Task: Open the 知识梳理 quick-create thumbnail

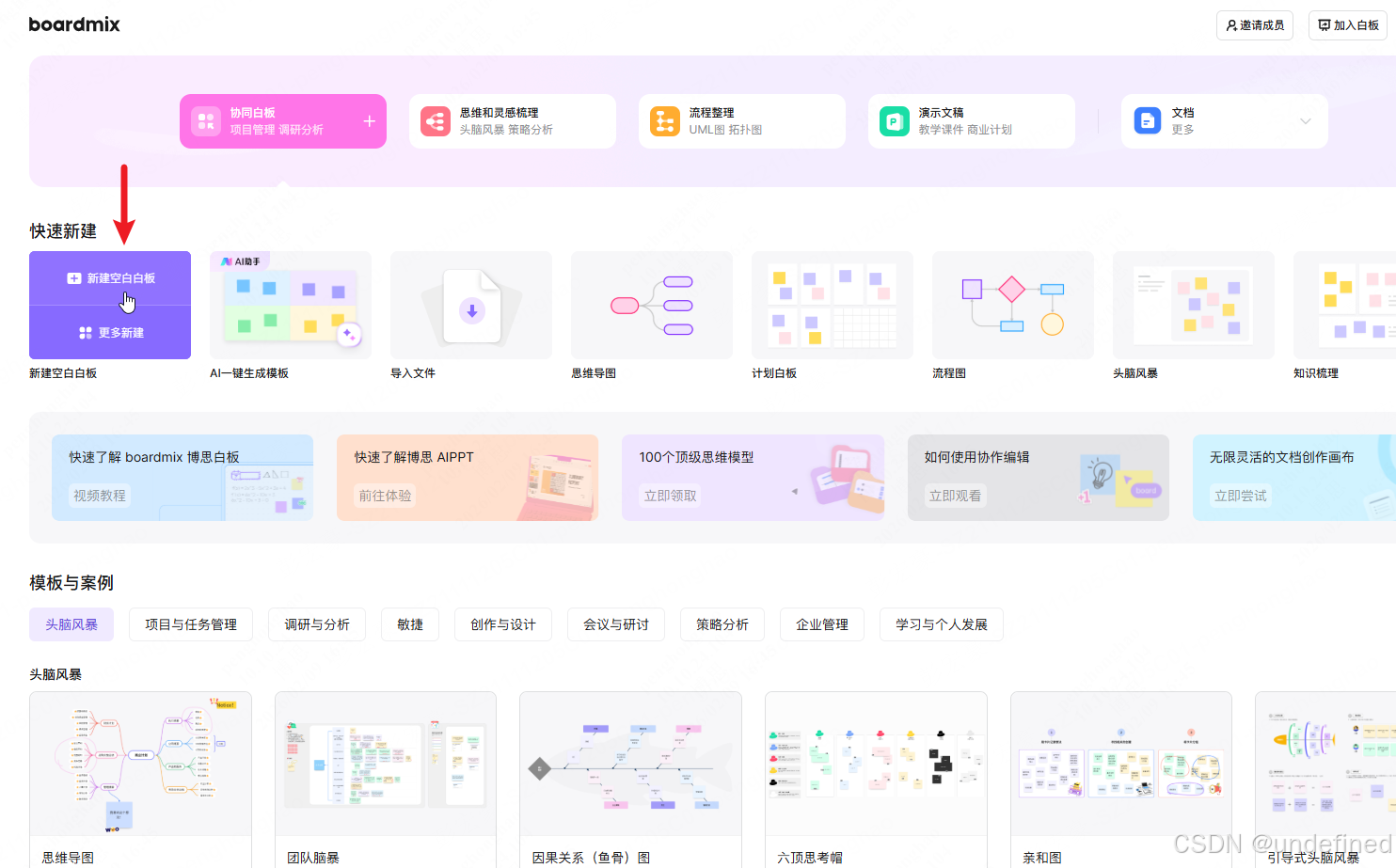Action: click(1345, 305)
